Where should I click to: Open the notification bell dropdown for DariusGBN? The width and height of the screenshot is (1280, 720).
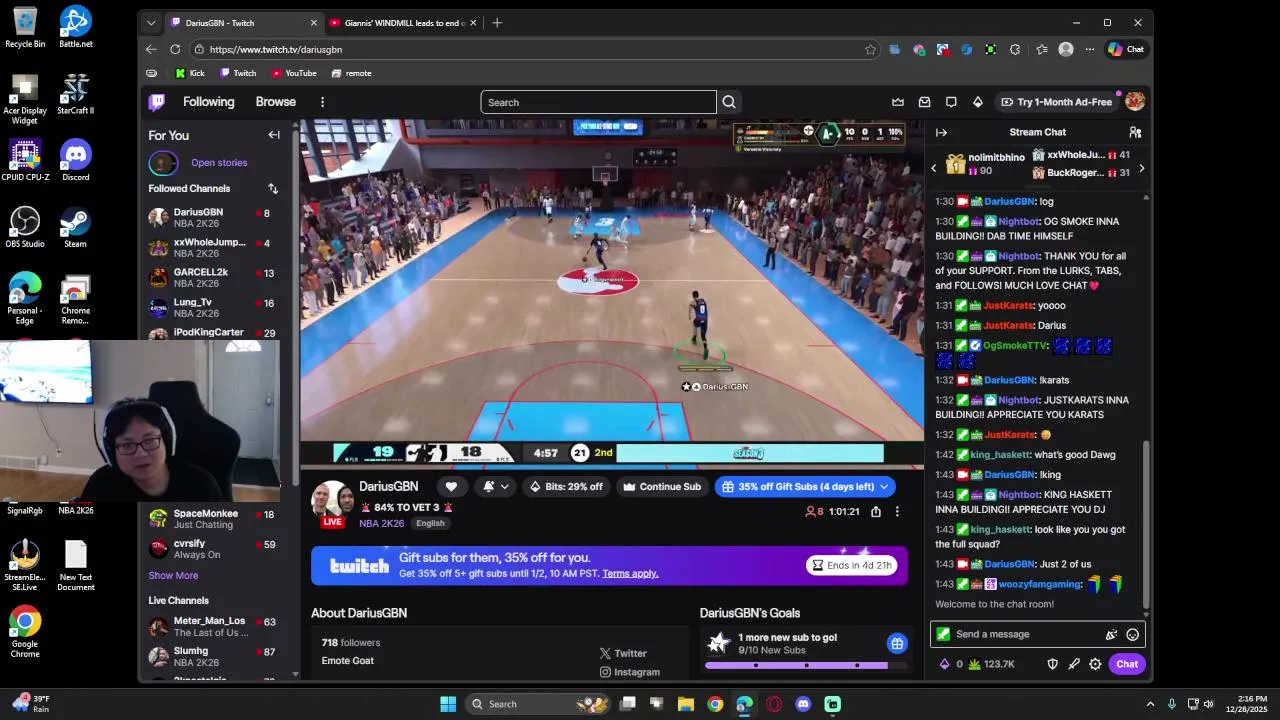tap(496, 486)
